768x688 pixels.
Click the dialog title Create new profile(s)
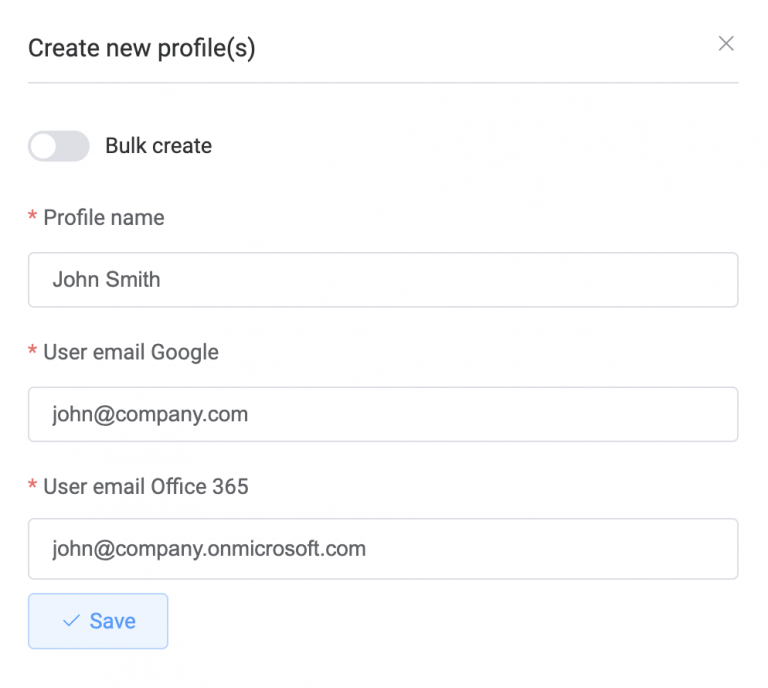coord(141,48)
